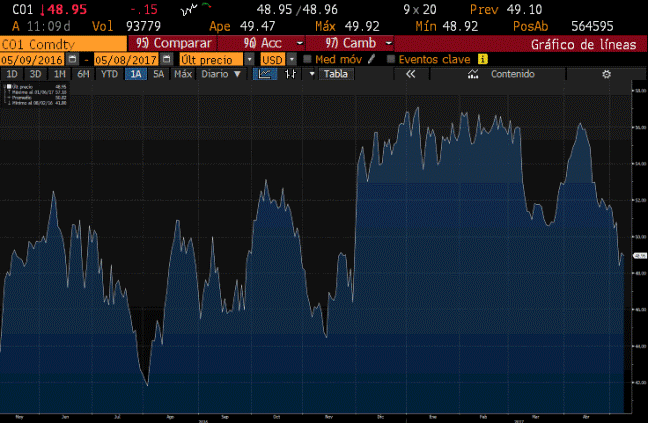Click the yellow Eventos clave info icon
This screenshot has height=423, width=648.
click(483, 59)
